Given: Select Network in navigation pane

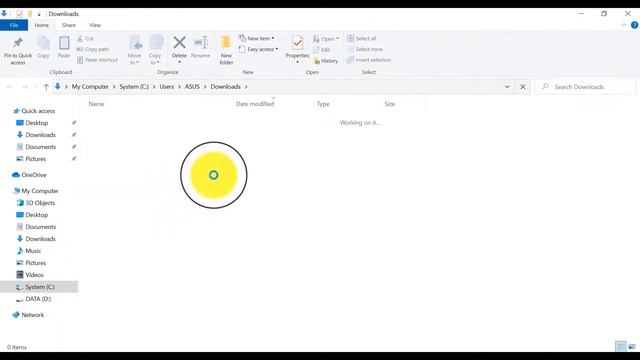Looking at the screenshot, I should [x=33, y=315].
